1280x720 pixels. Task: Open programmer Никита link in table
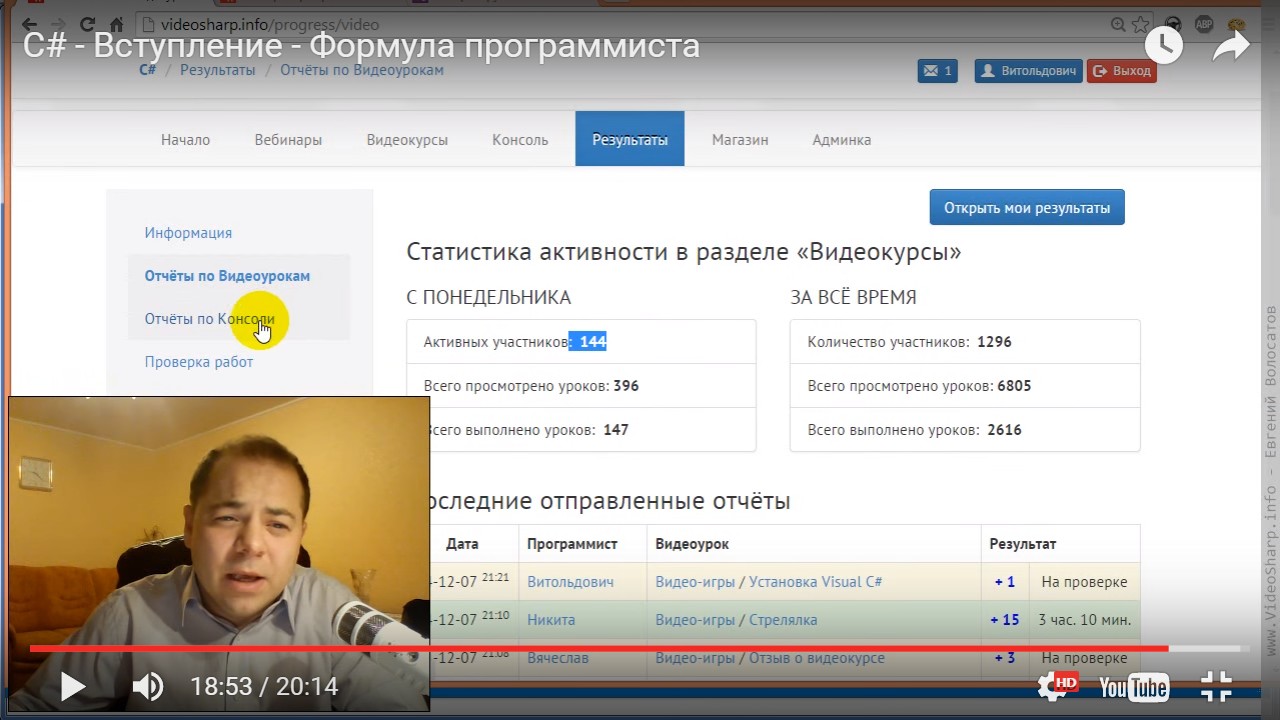[x=551, y=619]
